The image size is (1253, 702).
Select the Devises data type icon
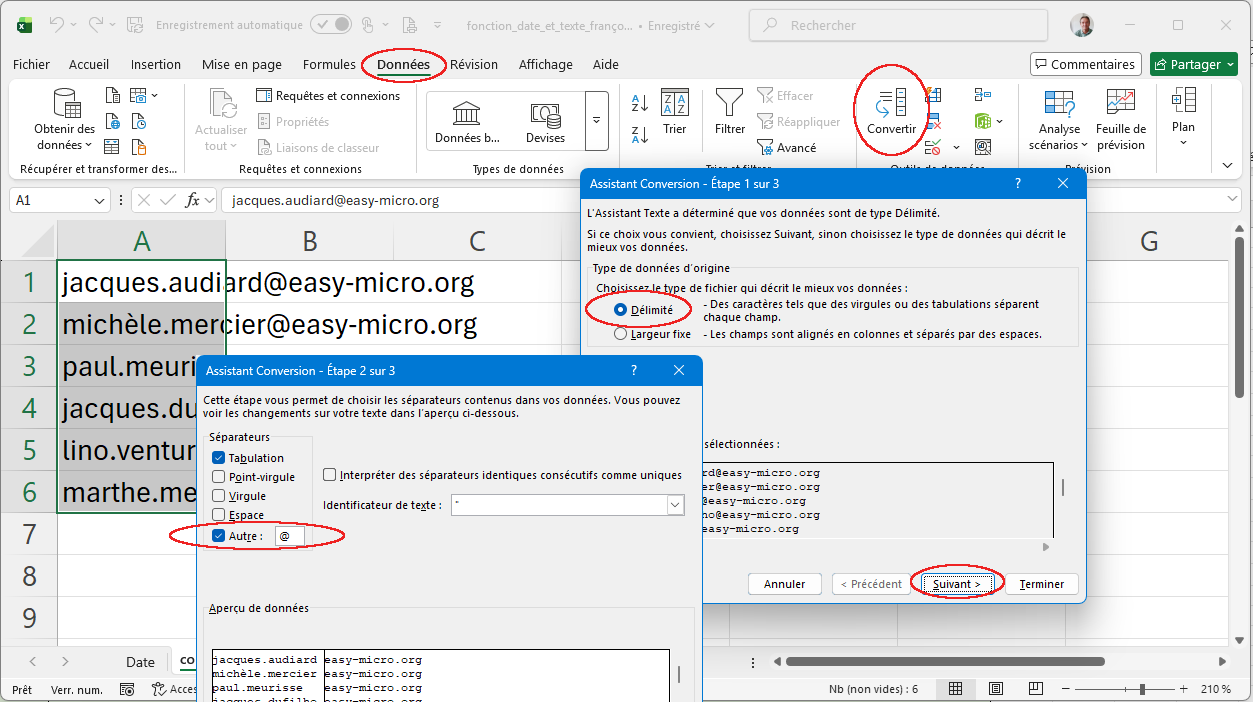[545, 114]
